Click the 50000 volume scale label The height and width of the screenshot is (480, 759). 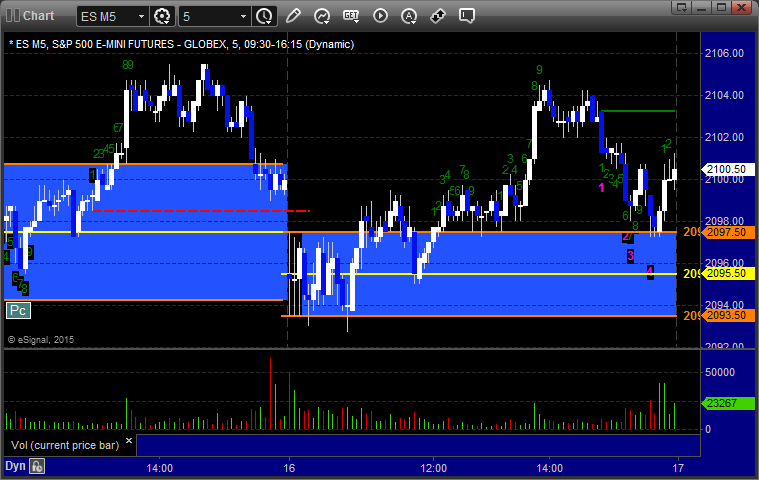click(720, 372)
